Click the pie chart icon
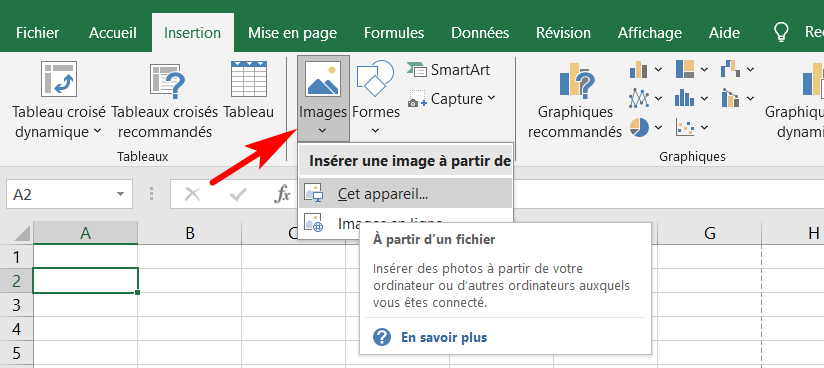The height and width of the screenshot is (368, 824). [x=639, y=127]
